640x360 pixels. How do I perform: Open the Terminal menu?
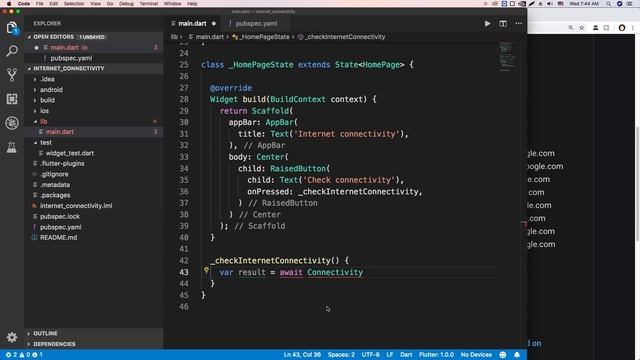click(x=149, y=4)
